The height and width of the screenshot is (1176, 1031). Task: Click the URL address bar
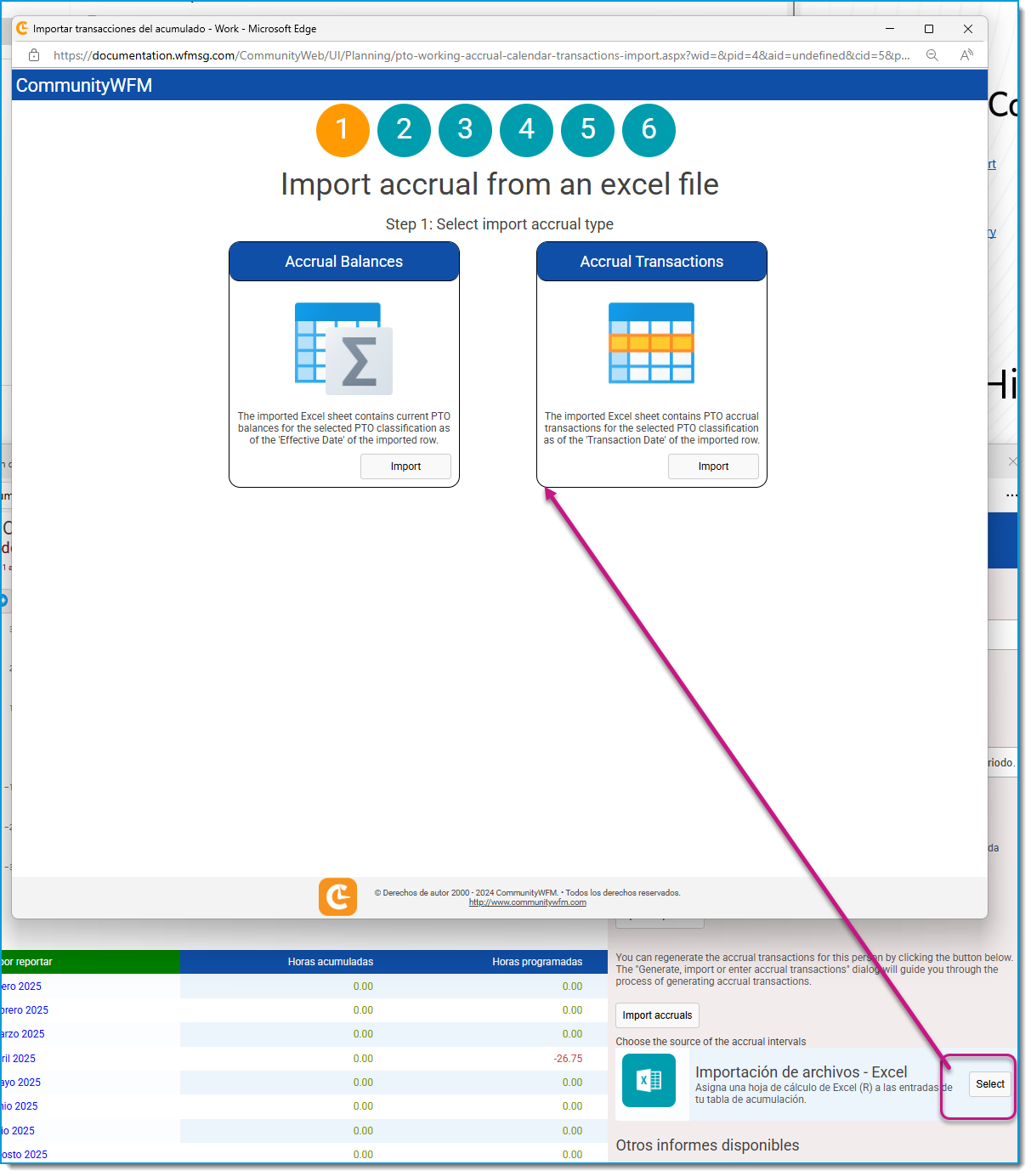481,55
